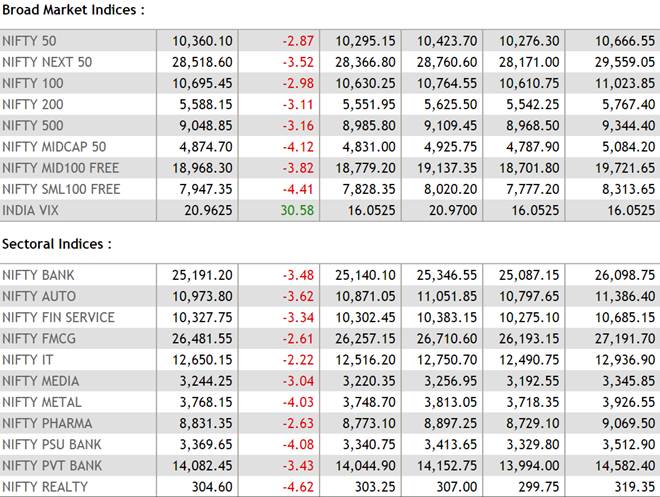Click the NIFTY FMCG index name

[39, 338]
